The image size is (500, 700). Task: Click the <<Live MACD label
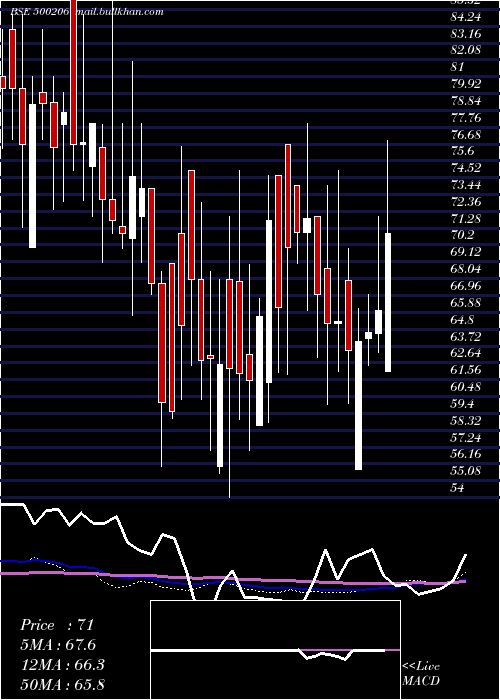[x=421, y=673]
